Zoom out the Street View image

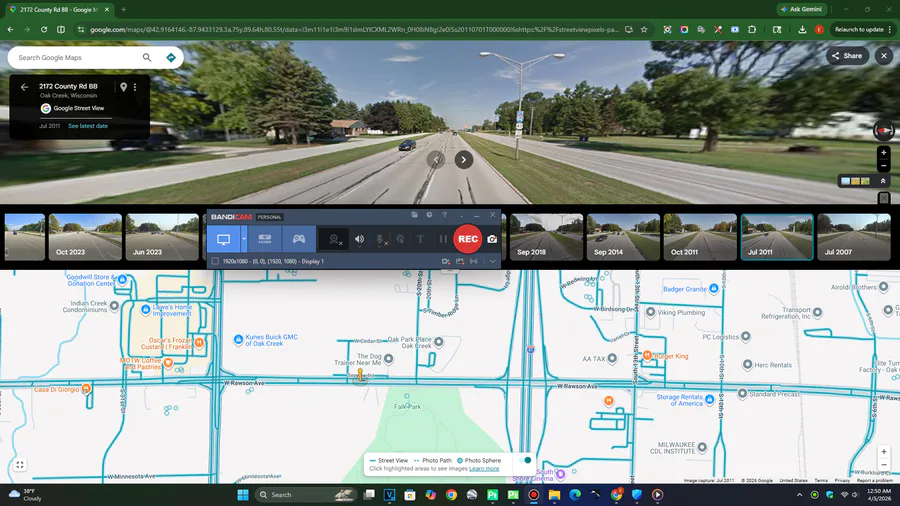883,165
